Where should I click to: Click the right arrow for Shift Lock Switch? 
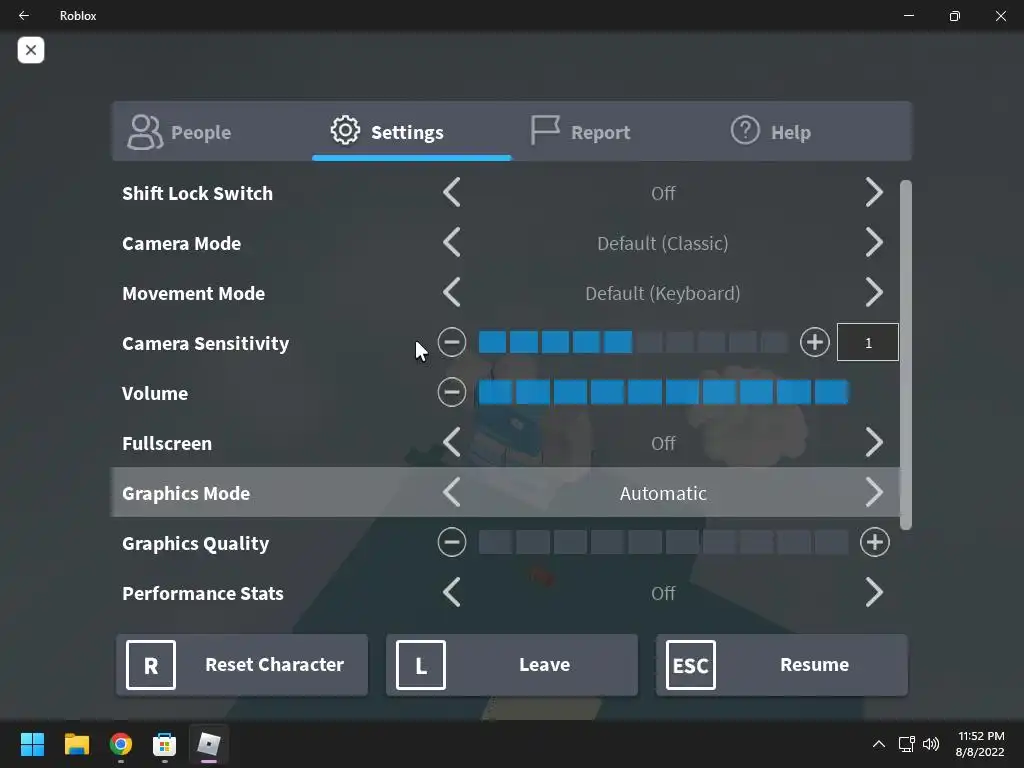pos(874,193)
